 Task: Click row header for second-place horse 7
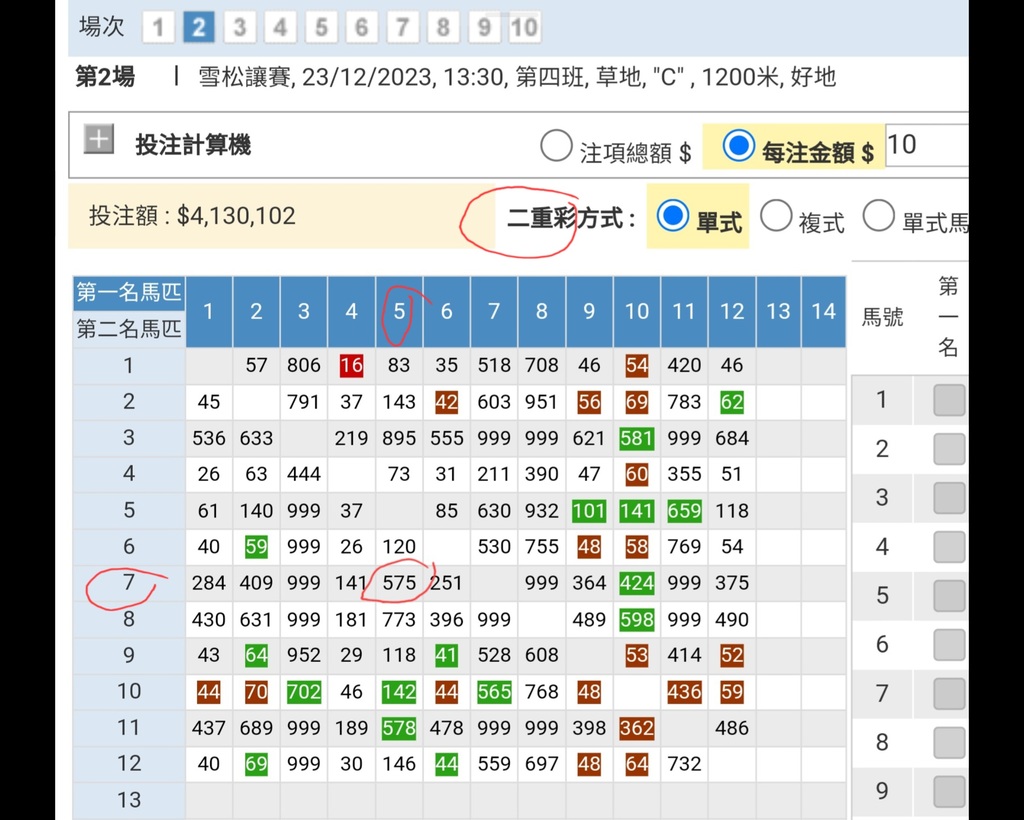[x=128, y=582]
